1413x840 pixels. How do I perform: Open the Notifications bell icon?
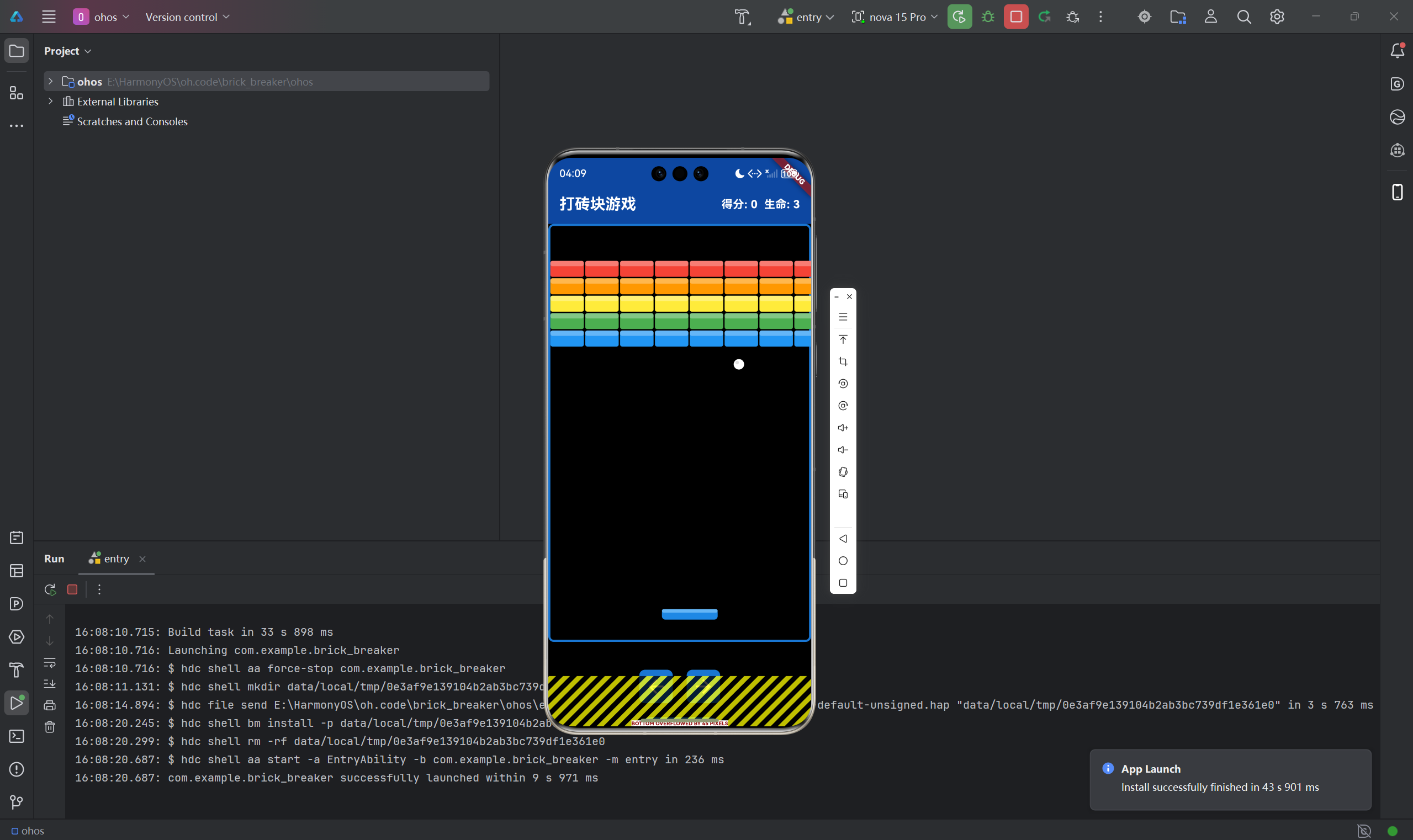(1397, 50)
